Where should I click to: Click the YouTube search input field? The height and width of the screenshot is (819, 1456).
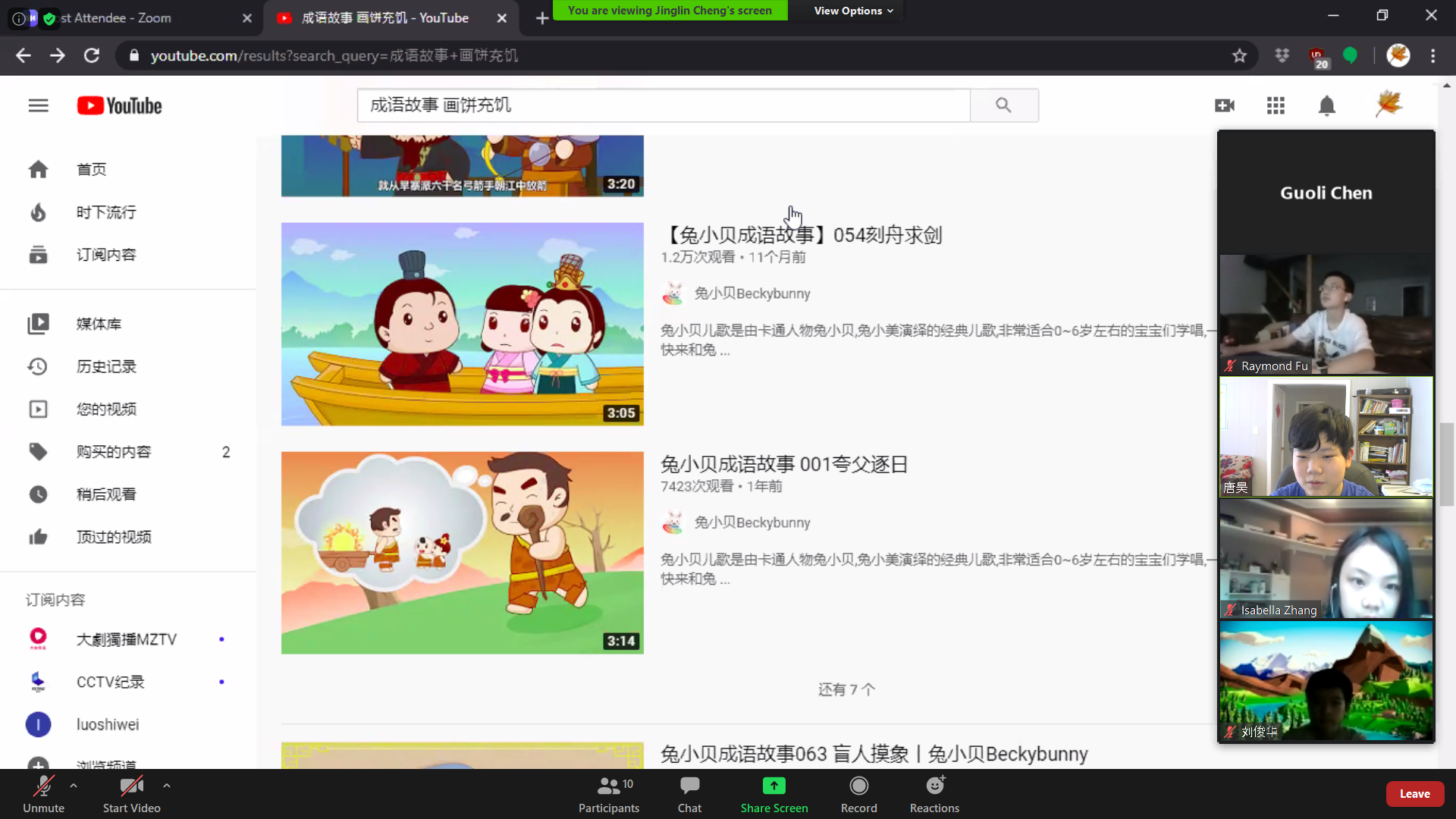click(x=664, y=105)
